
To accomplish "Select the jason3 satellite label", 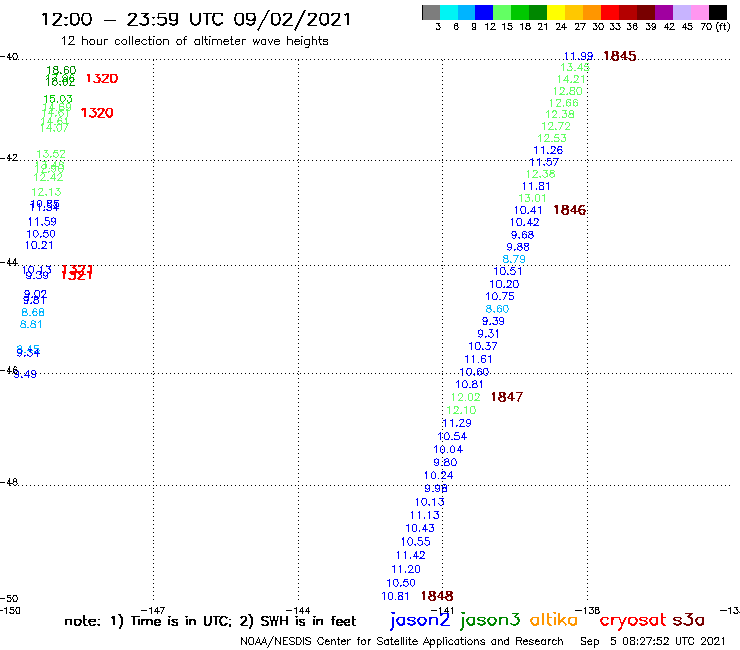I will click(x=490, y=620).
